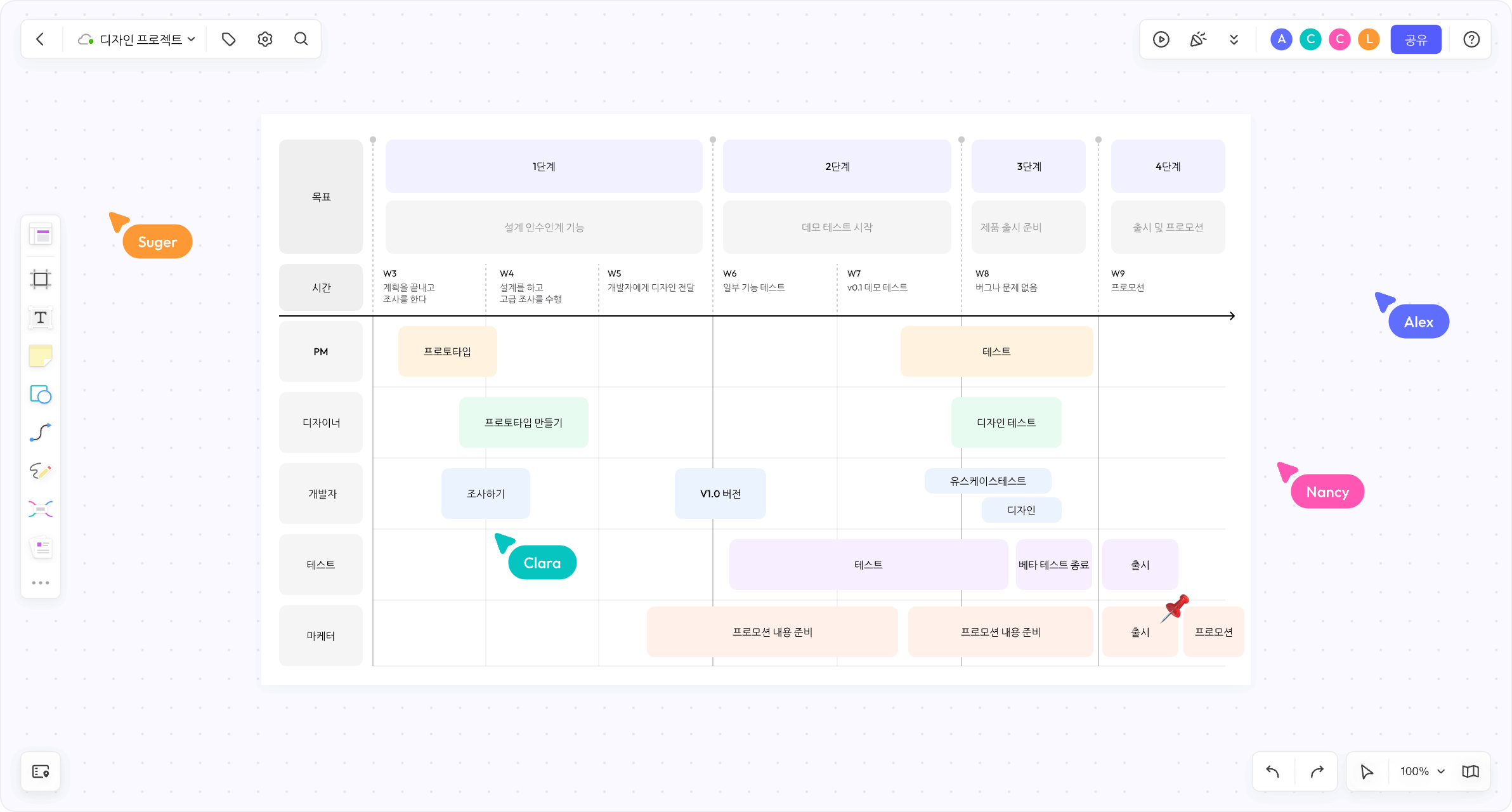
Task: Click the 공유 share button
Action: (1416, 39)
